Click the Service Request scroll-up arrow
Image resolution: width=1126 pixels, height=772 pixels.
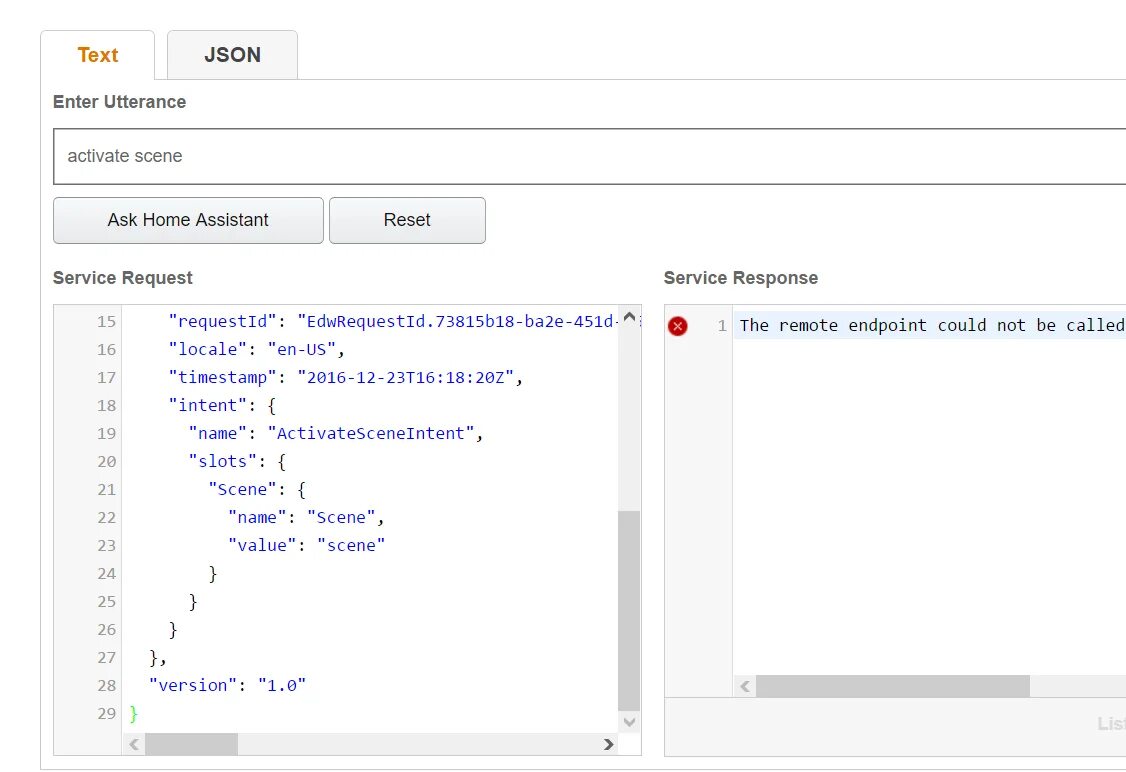point(629,318)
